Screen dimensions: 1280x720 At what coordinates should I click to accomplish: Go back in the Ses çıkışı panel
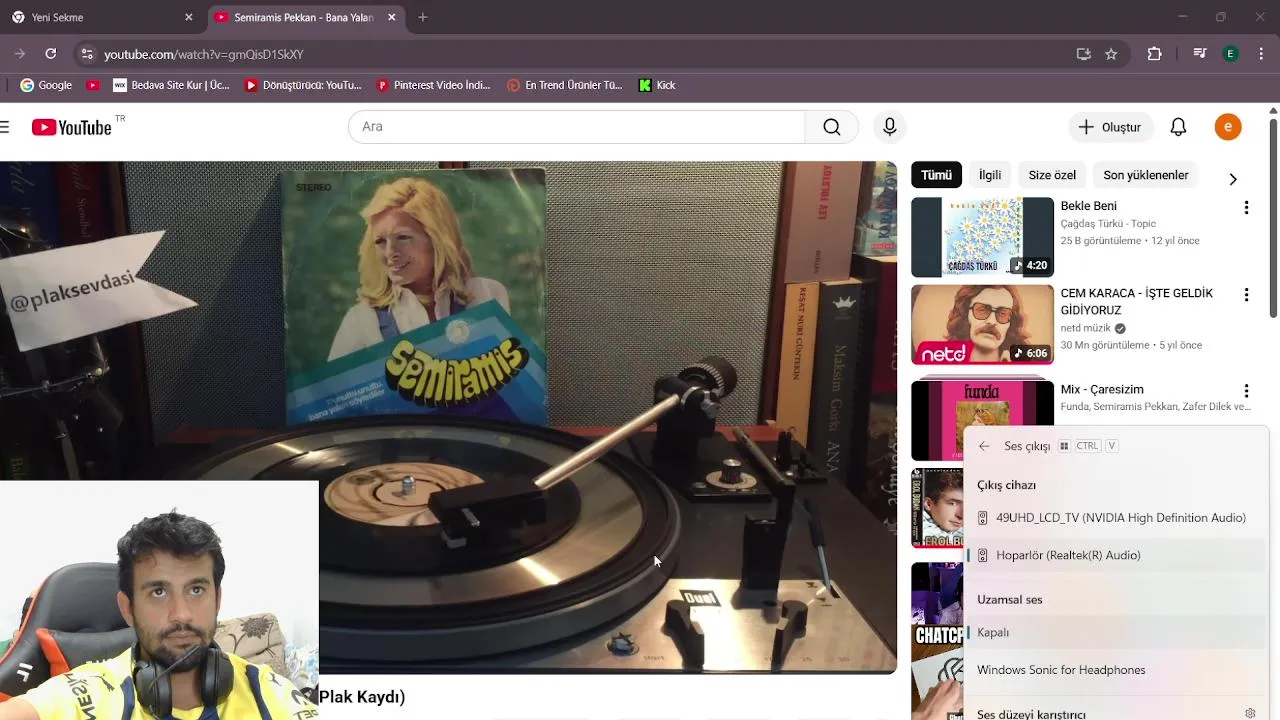pyautogui.click(x=984, y=446)
